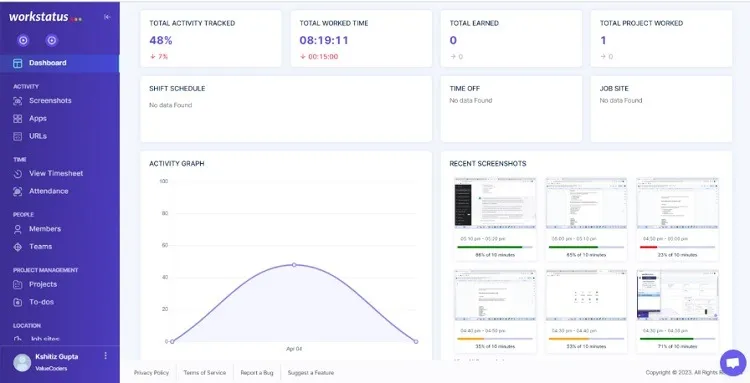Open the chat support bubble

tap(733, 363)
